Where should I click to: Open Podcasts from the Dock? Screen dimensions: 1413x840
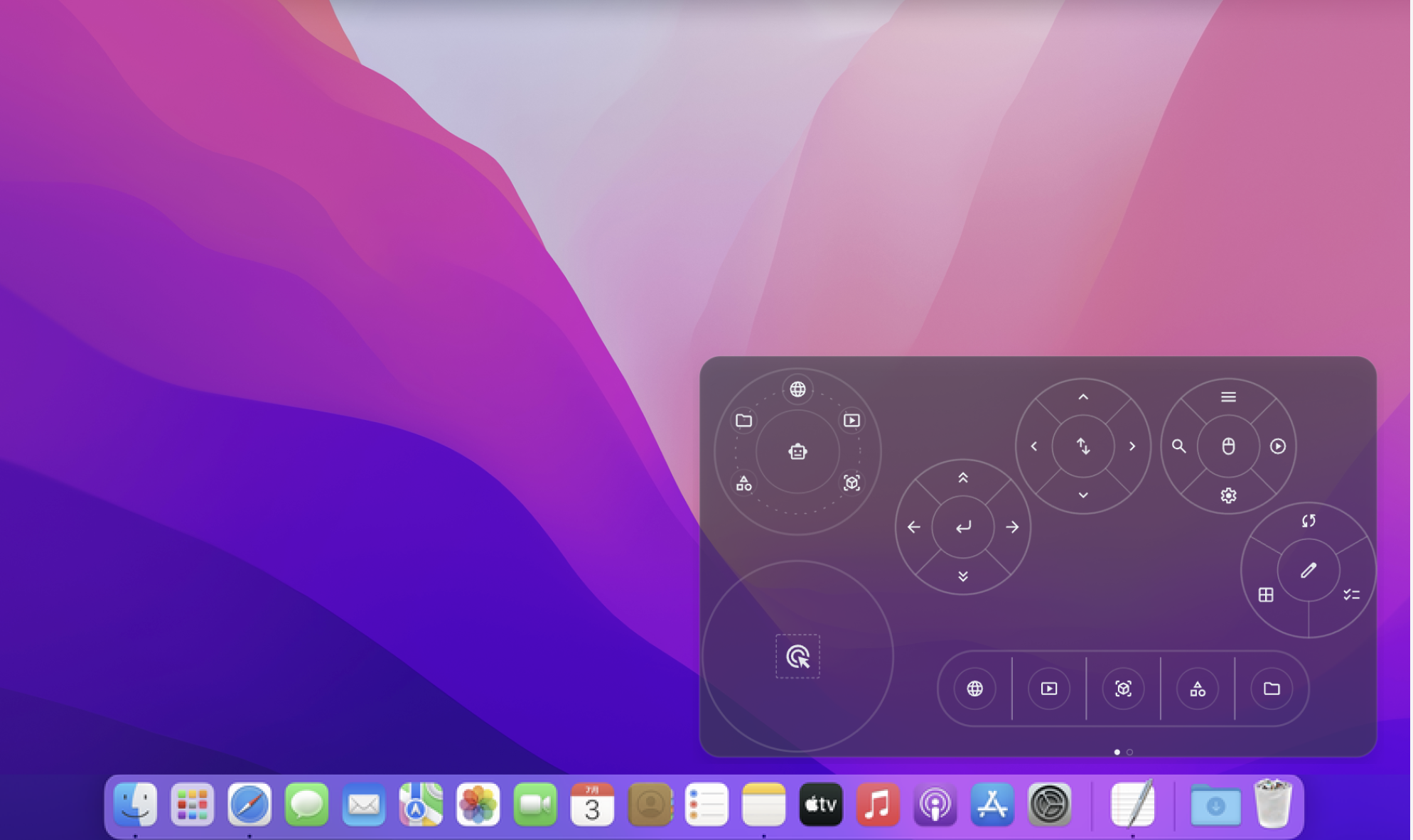click(936, 805)
